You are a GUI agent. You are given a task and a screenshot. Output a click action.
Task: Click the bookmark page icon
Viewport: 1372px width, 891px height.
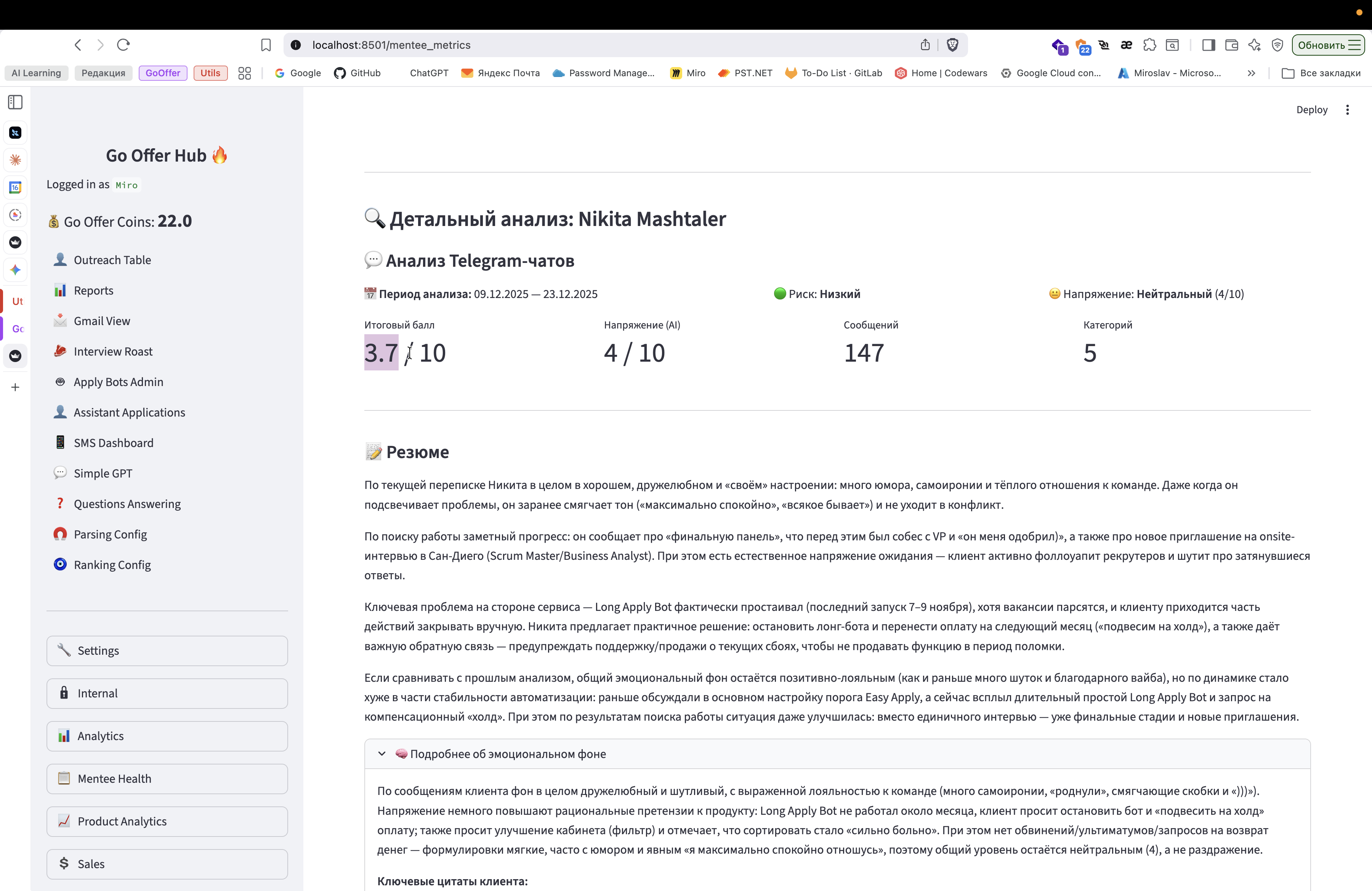[266, 45]
